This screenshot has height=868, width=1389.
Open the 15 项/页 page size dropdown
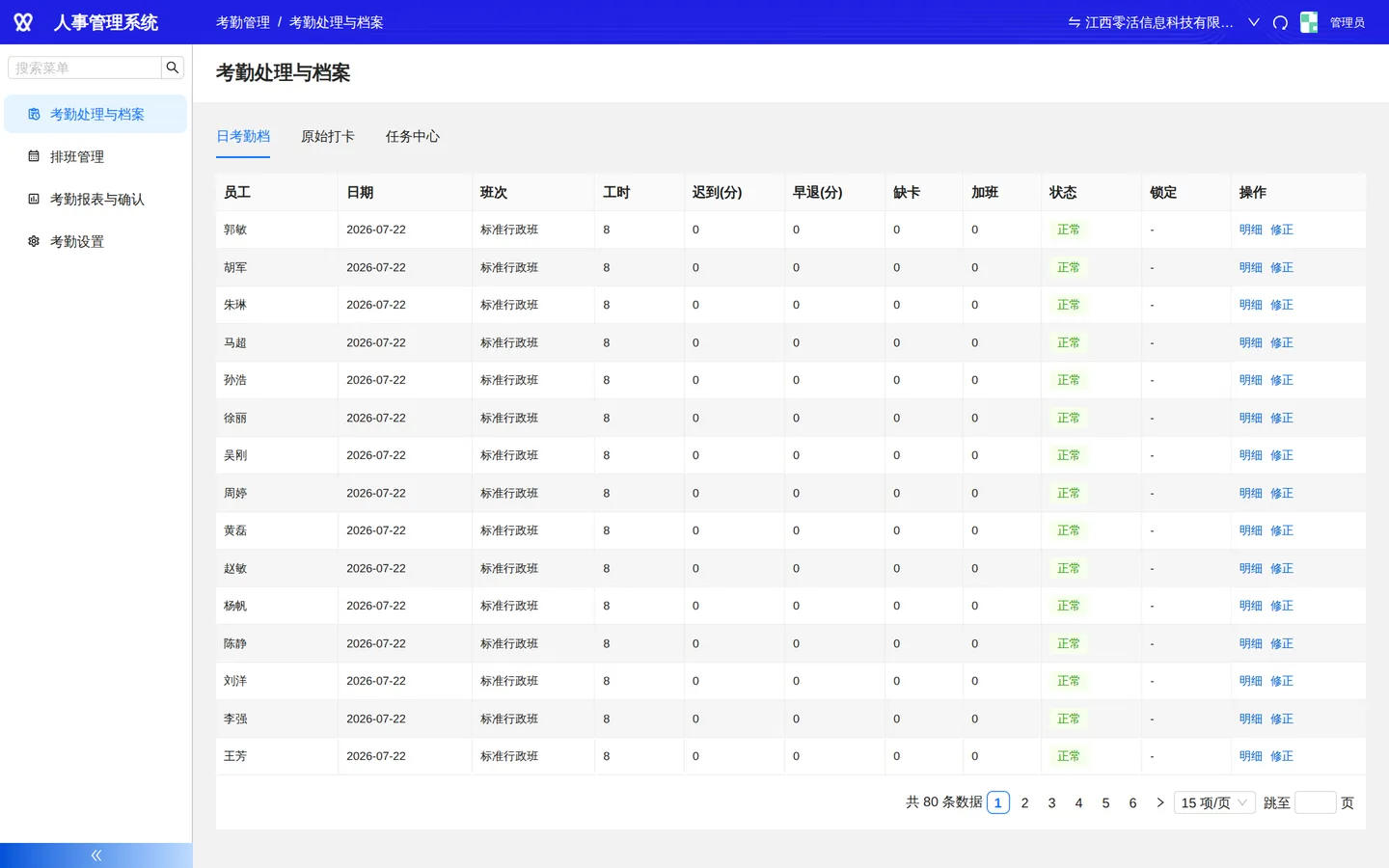pyautogui.click(x=1214, y=802)
